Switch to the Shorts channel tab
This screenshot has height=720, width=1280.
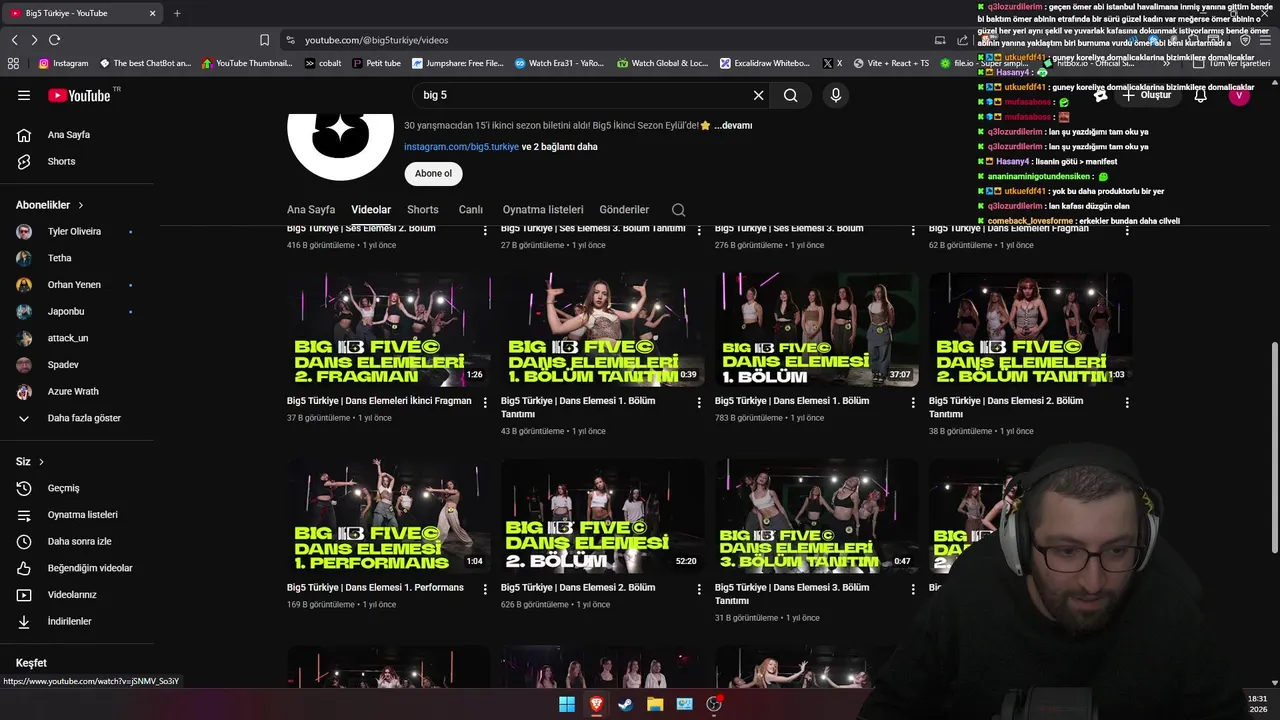423,210
